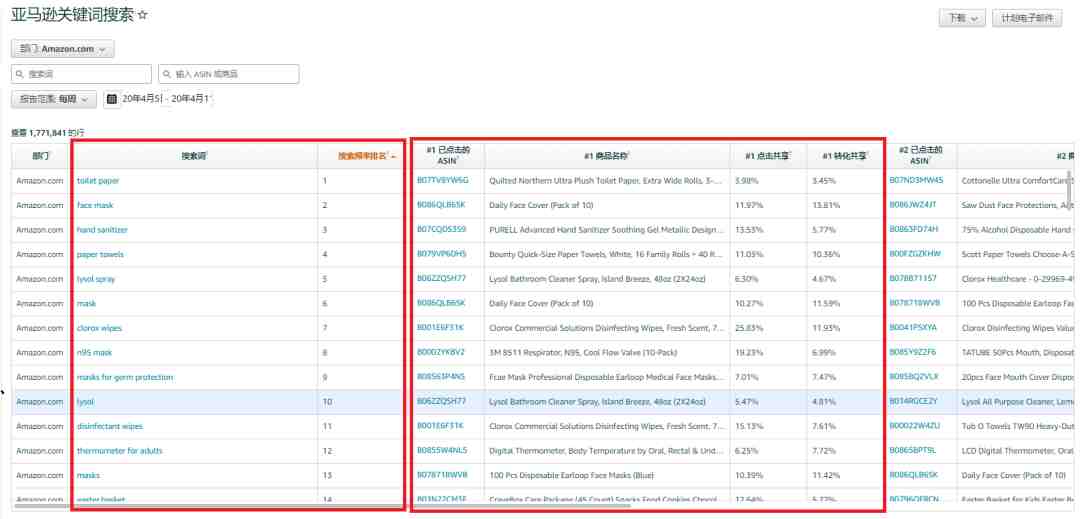Image resolution: width=1080 pixels, height=519 pixels.
Task: Open #2 ASIN link B00FZGZKHW
Action: [915, 254]
